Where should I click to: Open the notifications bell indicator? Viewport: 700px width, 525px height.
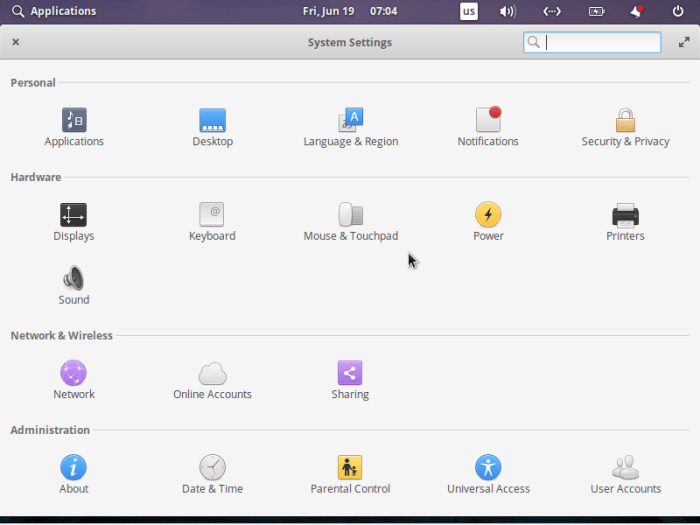pos(637,11)
